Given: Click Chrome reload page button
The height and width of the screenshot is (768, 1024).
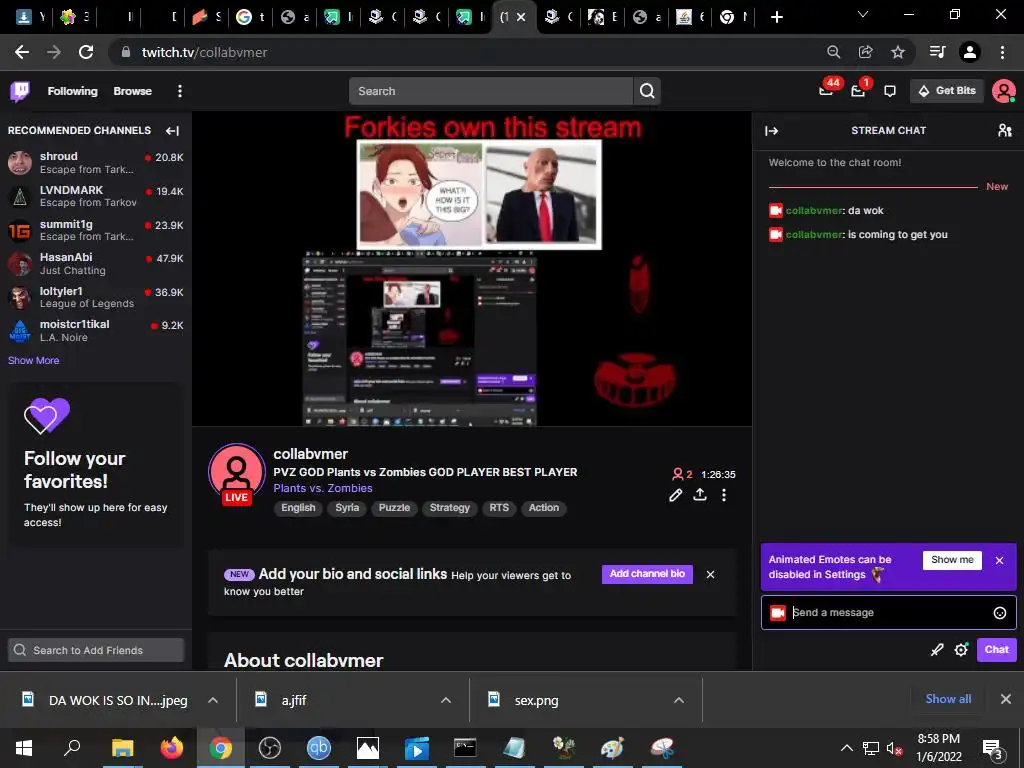Looking at the screenshot, I should [x=86, y=52].
